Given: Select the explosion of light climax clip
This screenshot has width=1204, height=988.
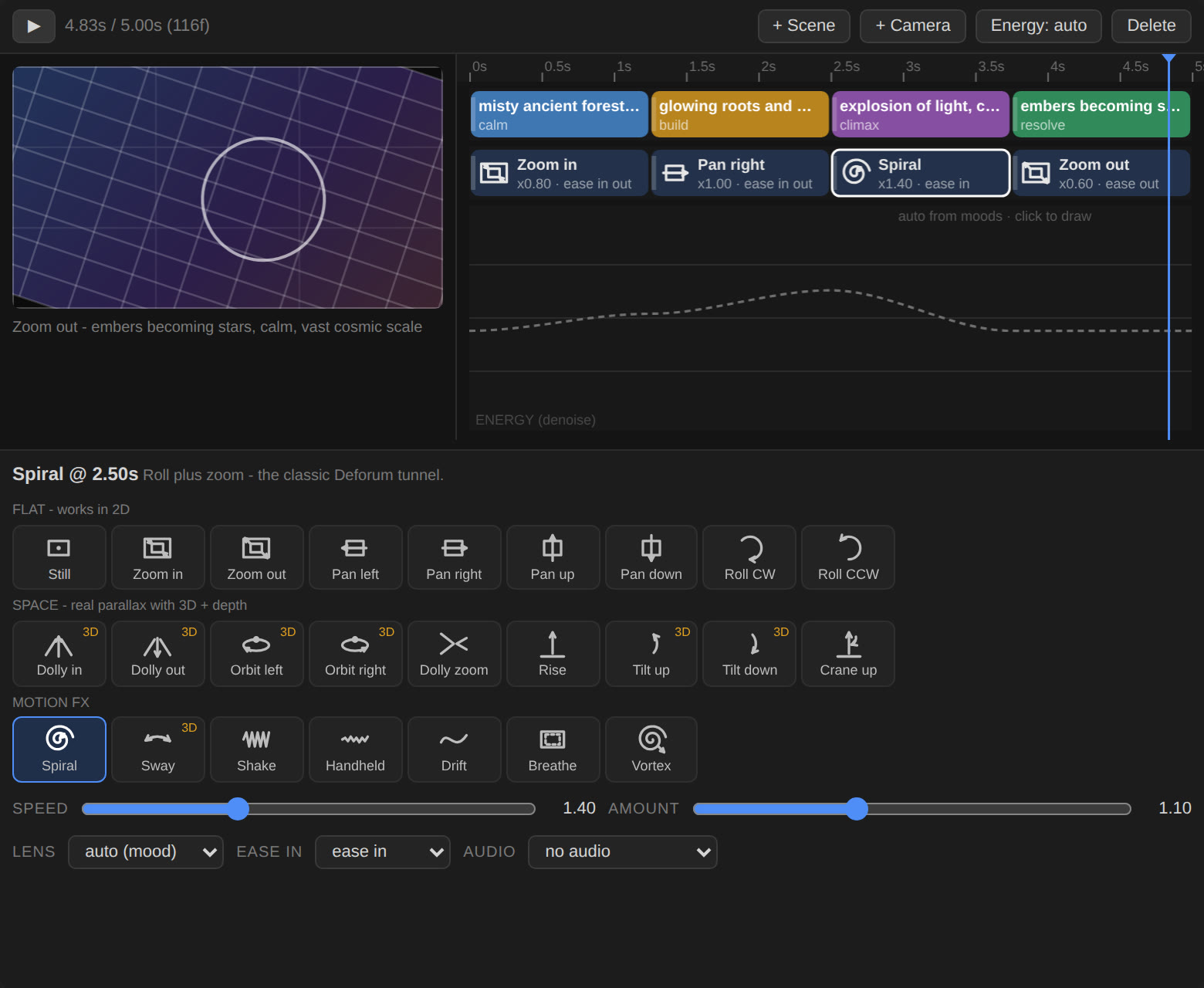Looking at the screenshot, I should pyautogui.click(x=921, y=114).
